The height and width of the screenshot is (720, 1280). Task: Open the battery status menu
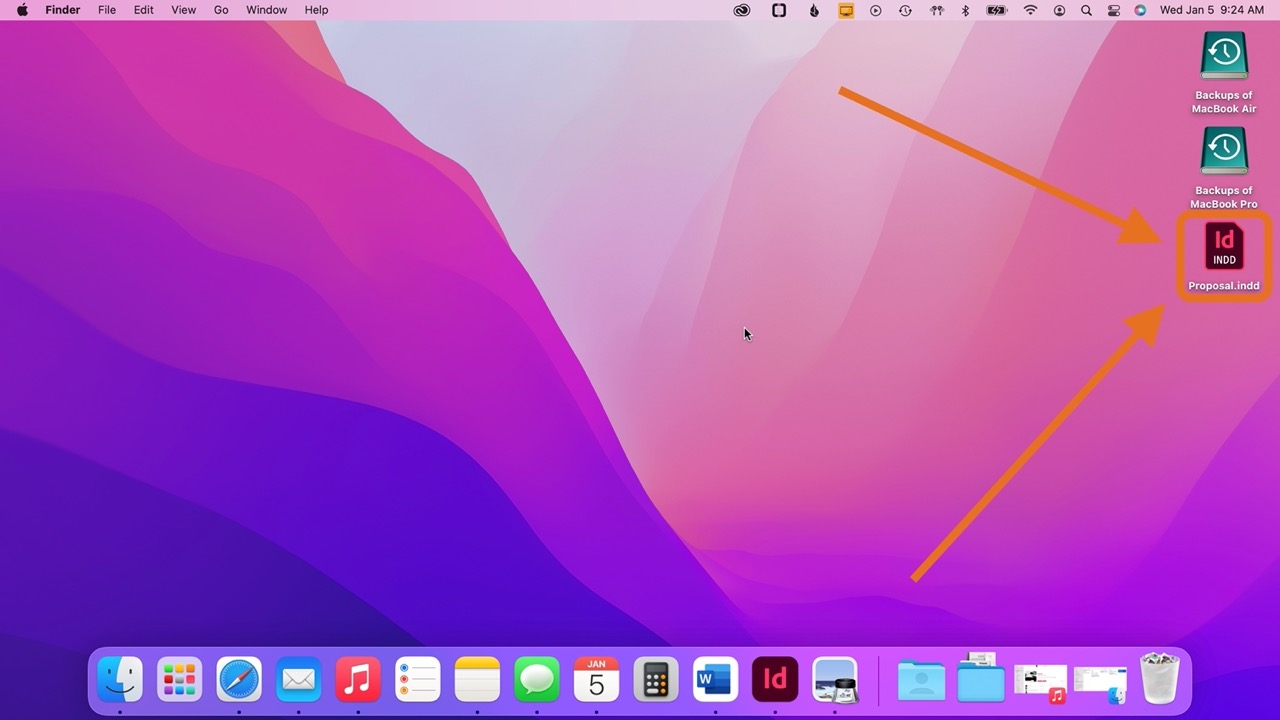pos(997,10)
